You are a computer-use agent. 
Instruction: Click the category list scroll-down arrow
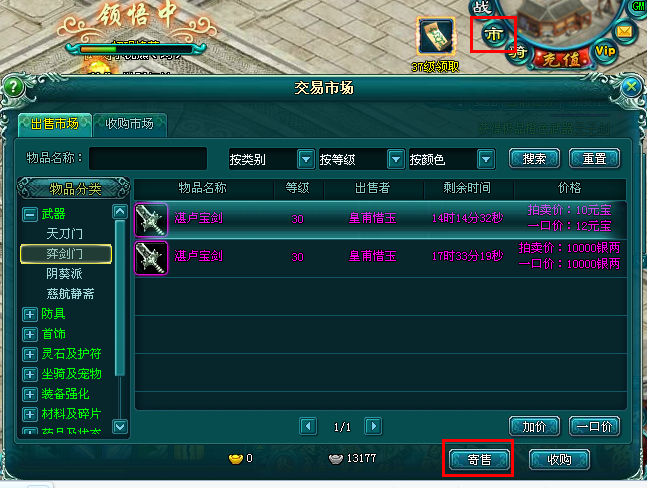point(120,426)
